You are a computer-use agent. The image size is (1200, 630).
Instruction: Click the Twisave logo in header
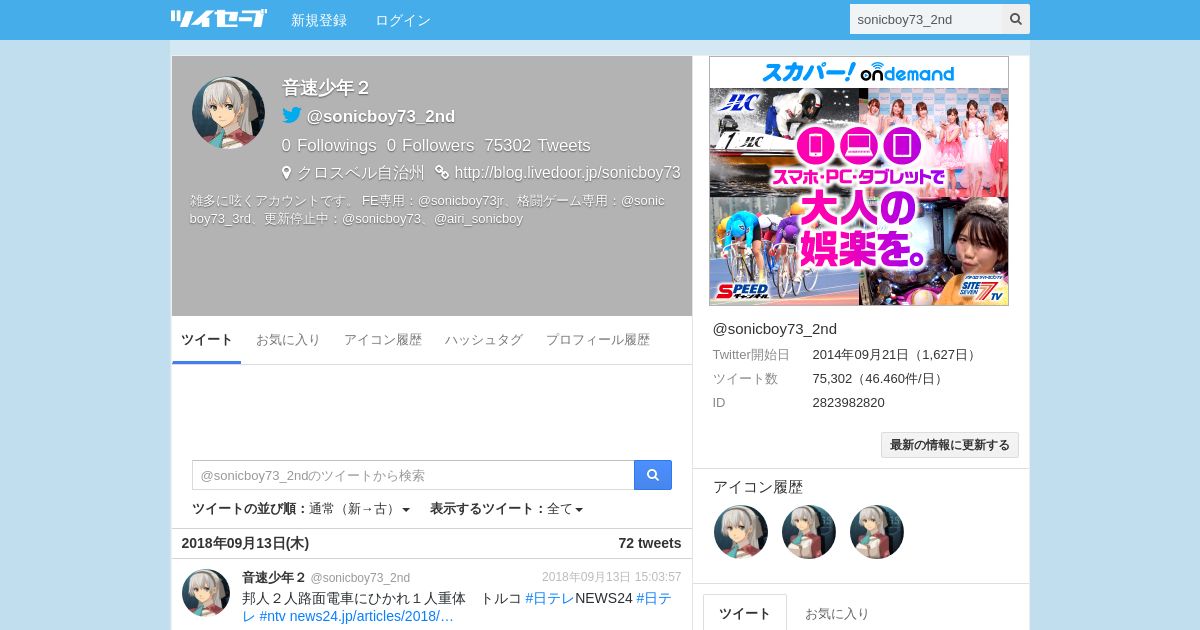pos(218,19)
